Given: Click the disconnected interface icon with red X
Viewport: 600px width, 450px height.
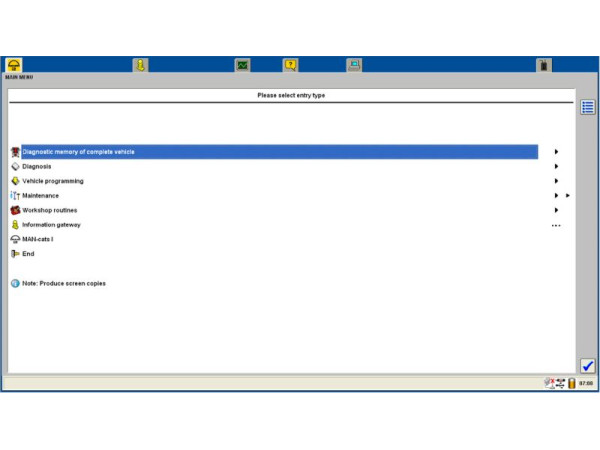Looking at the screenshot, I should pyautogui.click(x=549, y=383).
